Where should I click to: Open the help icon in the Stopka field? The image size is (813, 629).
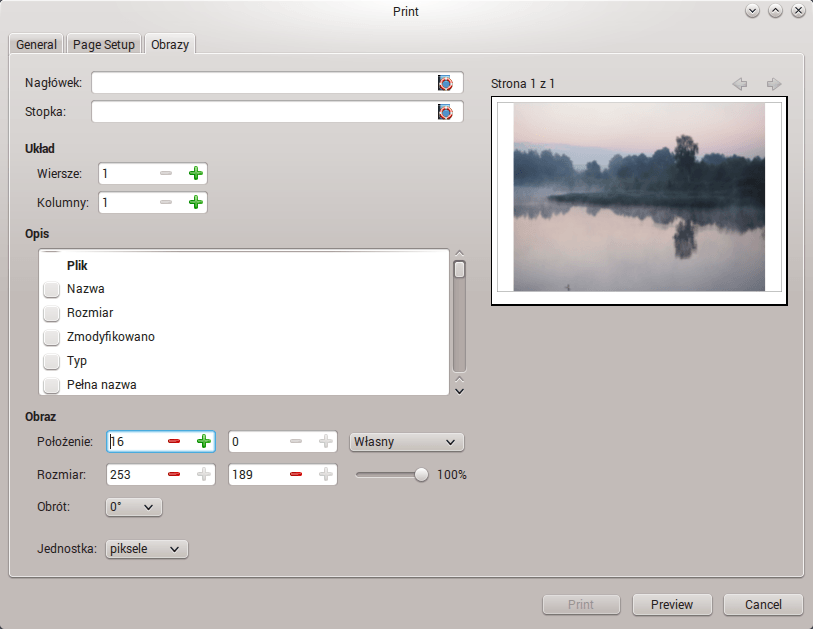(x=445, y=112)
